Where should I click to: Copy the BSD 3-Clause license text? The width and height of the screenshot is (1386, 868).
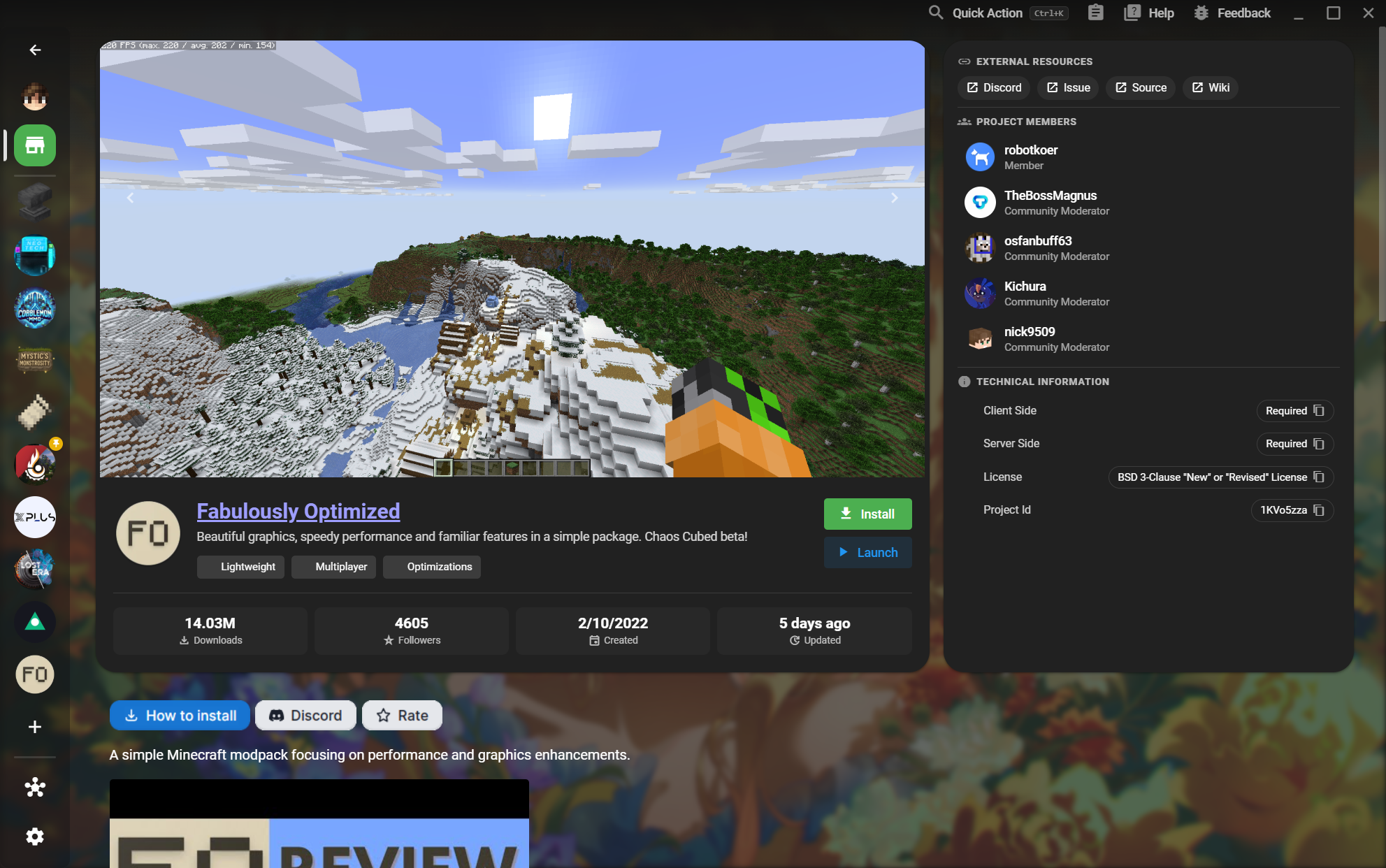click(1318, 477)
